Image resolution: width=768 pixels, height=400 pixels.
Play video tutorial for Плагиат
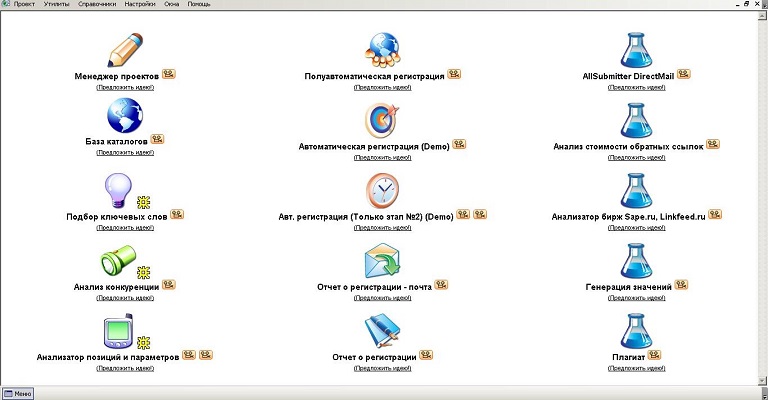[654, 355]
